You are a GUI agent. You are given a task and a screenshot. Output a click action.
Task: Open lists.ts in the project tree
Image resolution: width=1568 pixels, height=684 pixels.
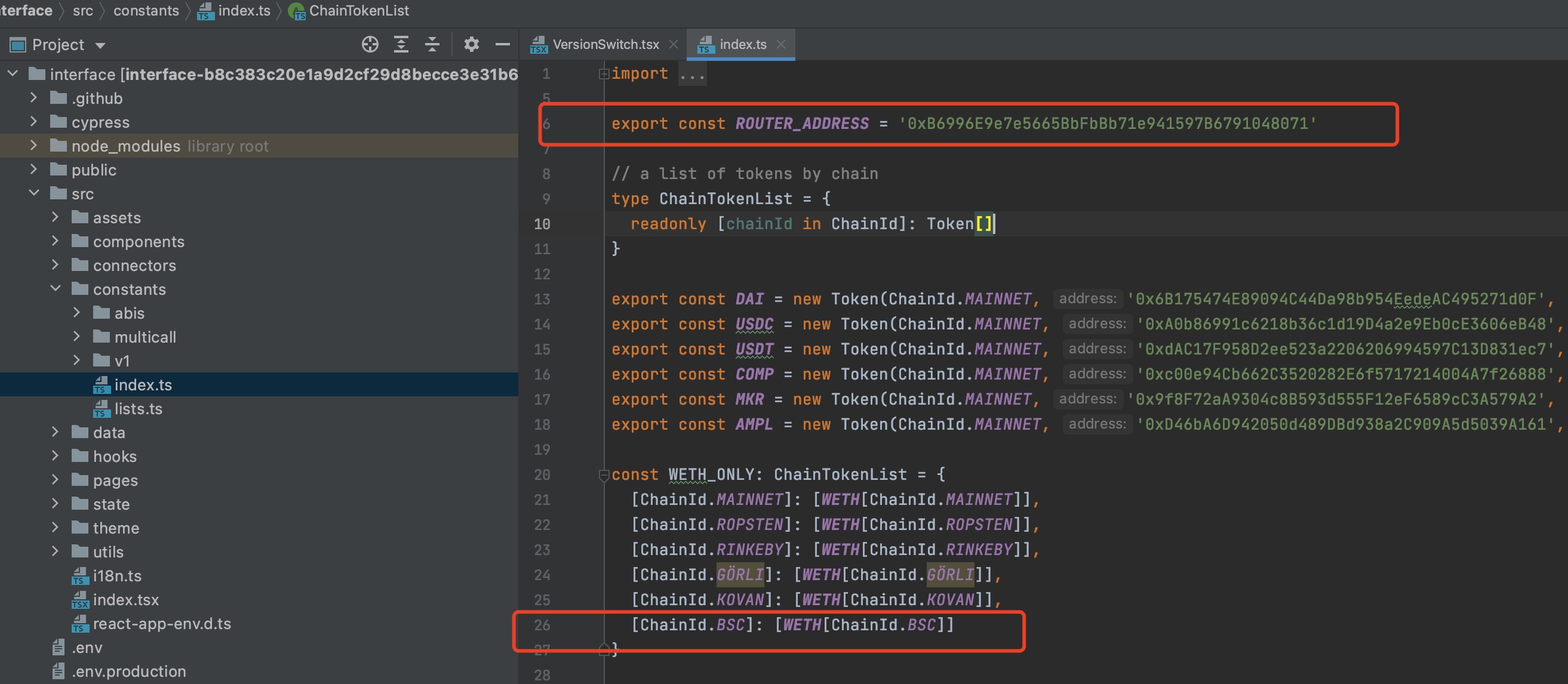[138, 408]
